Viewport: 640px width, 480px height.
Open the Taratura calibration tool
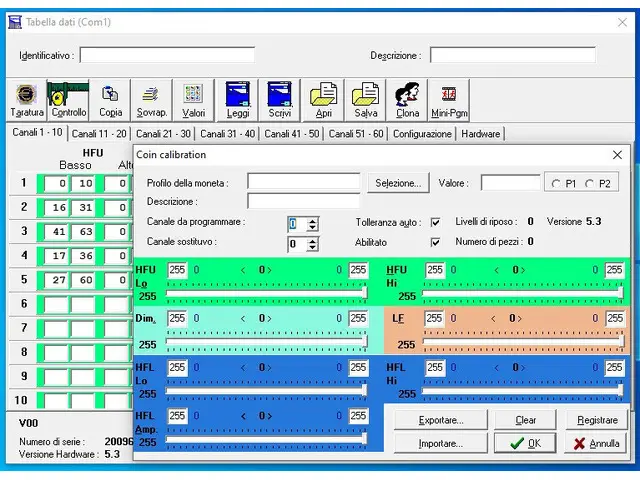coord(27,100)
